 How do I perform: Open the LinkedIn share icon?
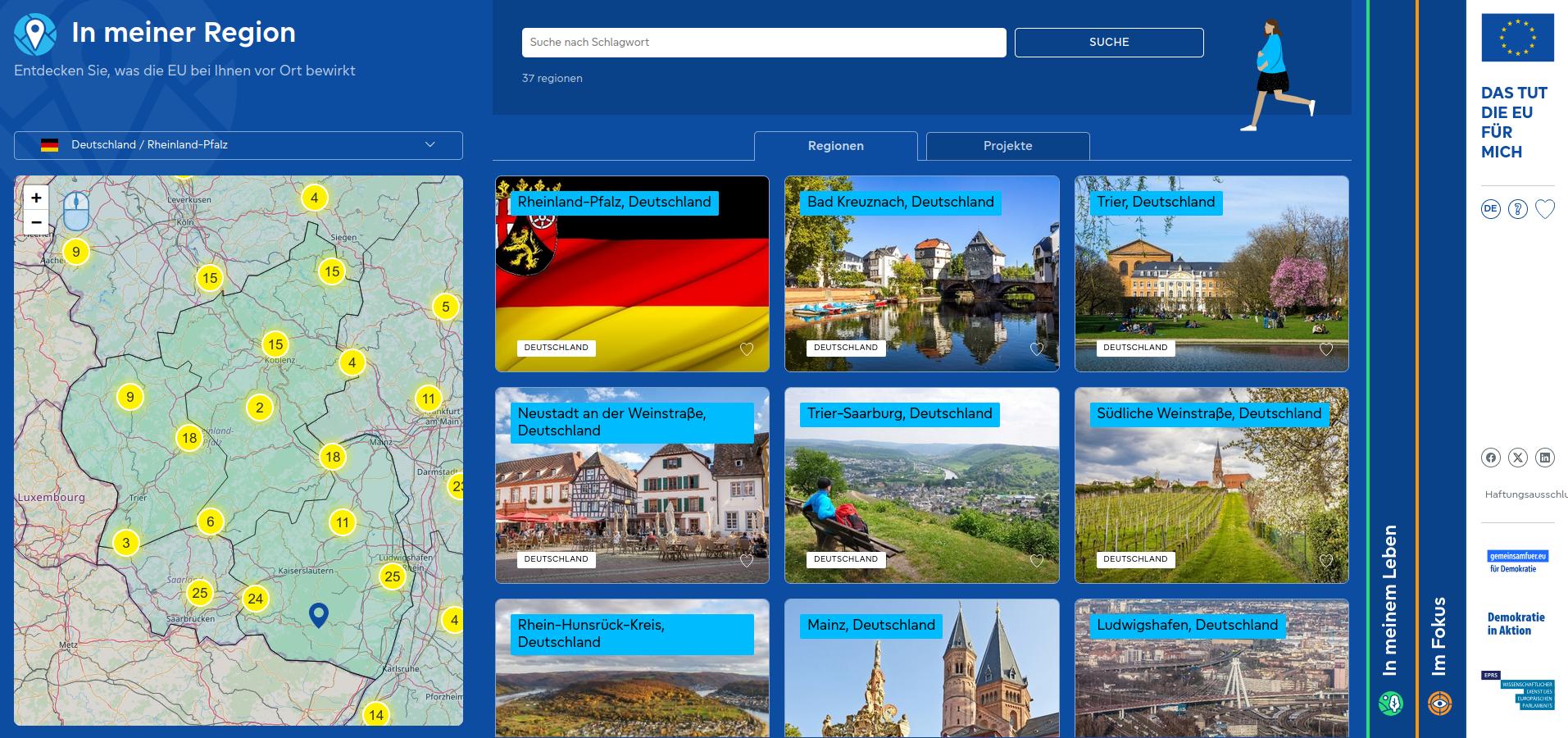(x=1545, y=458)
